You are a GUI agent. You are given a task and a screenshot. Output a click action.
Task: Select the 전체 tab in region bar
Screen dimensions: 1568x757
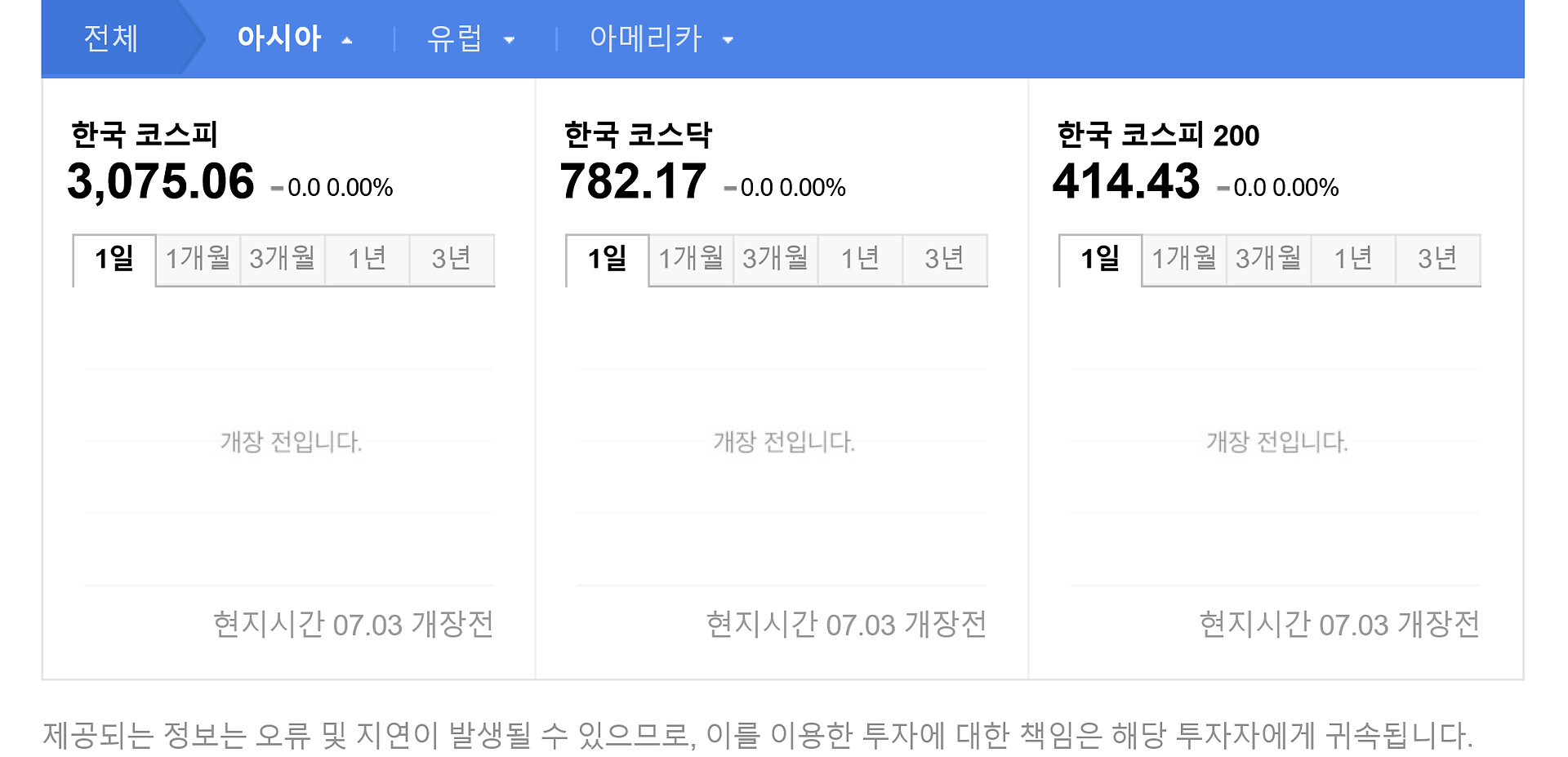111,38
